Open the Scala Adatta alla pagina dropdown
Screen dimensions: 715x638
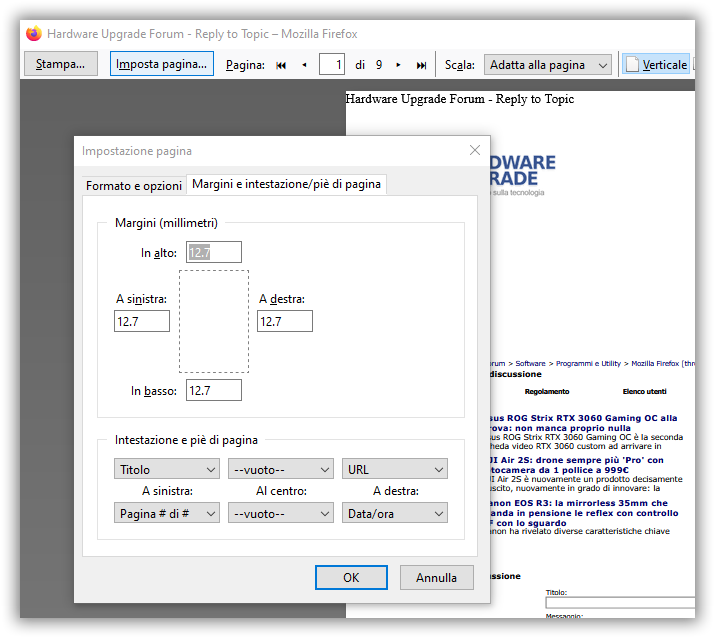pos(548,65)
